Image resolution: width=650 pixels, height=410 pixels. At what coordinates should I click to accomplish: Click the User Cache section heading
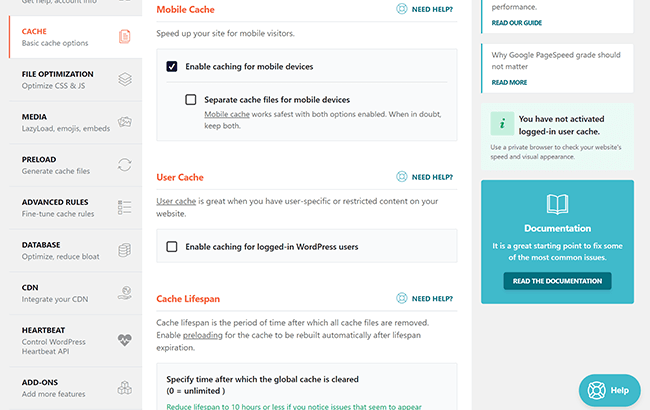pyautogui.click(x=180, y=177)
